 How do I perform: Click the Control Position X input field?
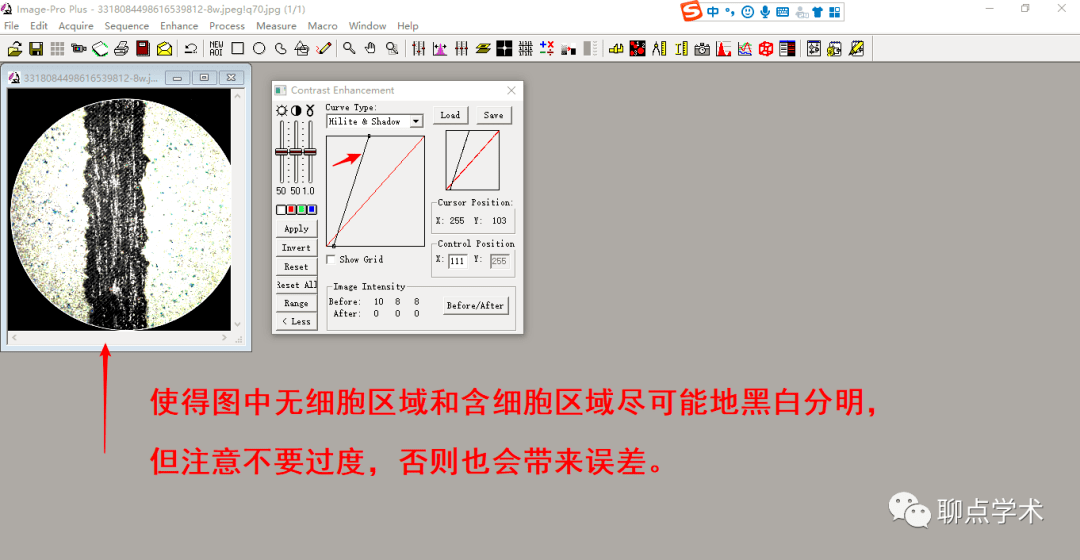(x=457, y=261)
